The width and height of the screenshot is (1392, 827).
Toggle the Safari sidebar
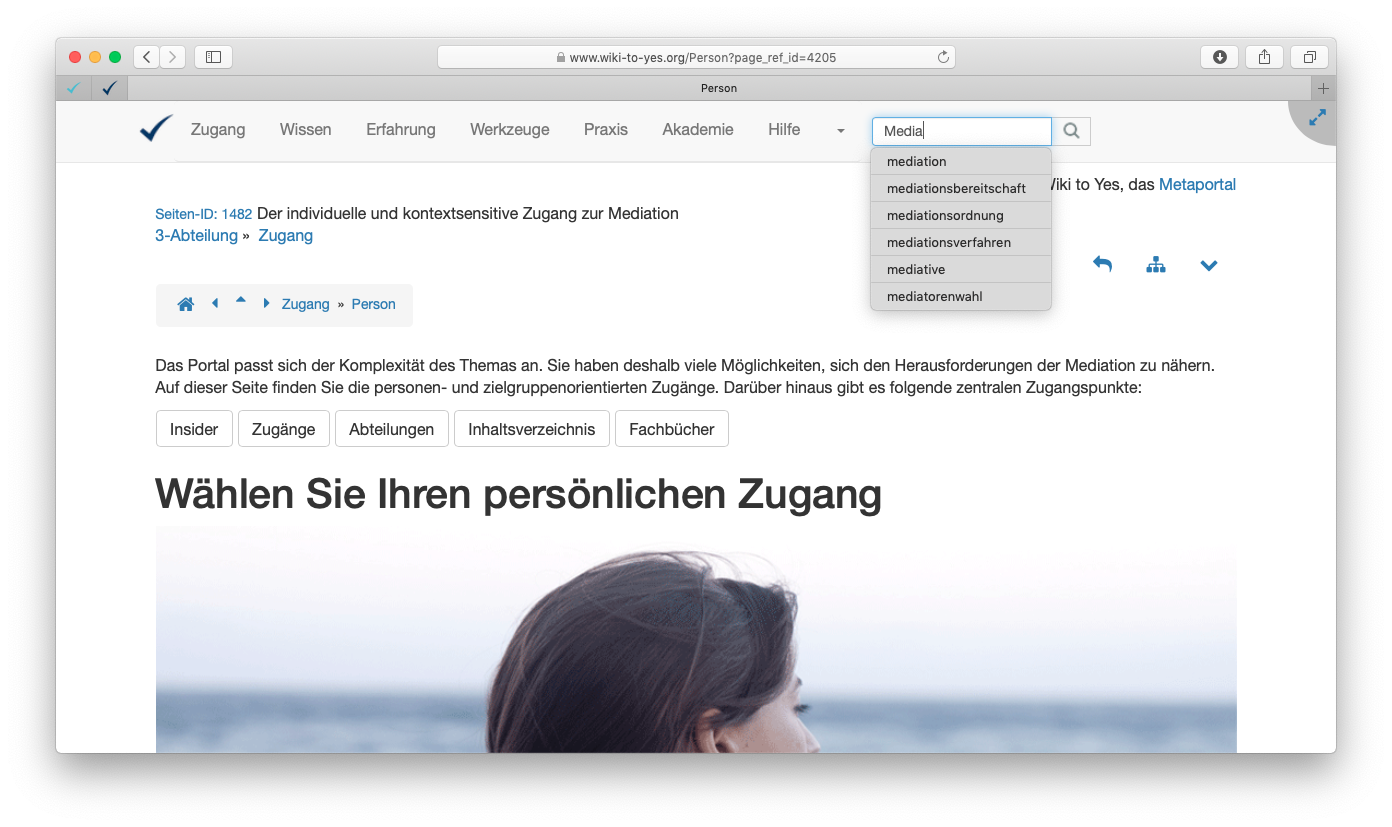click(213, 57)
